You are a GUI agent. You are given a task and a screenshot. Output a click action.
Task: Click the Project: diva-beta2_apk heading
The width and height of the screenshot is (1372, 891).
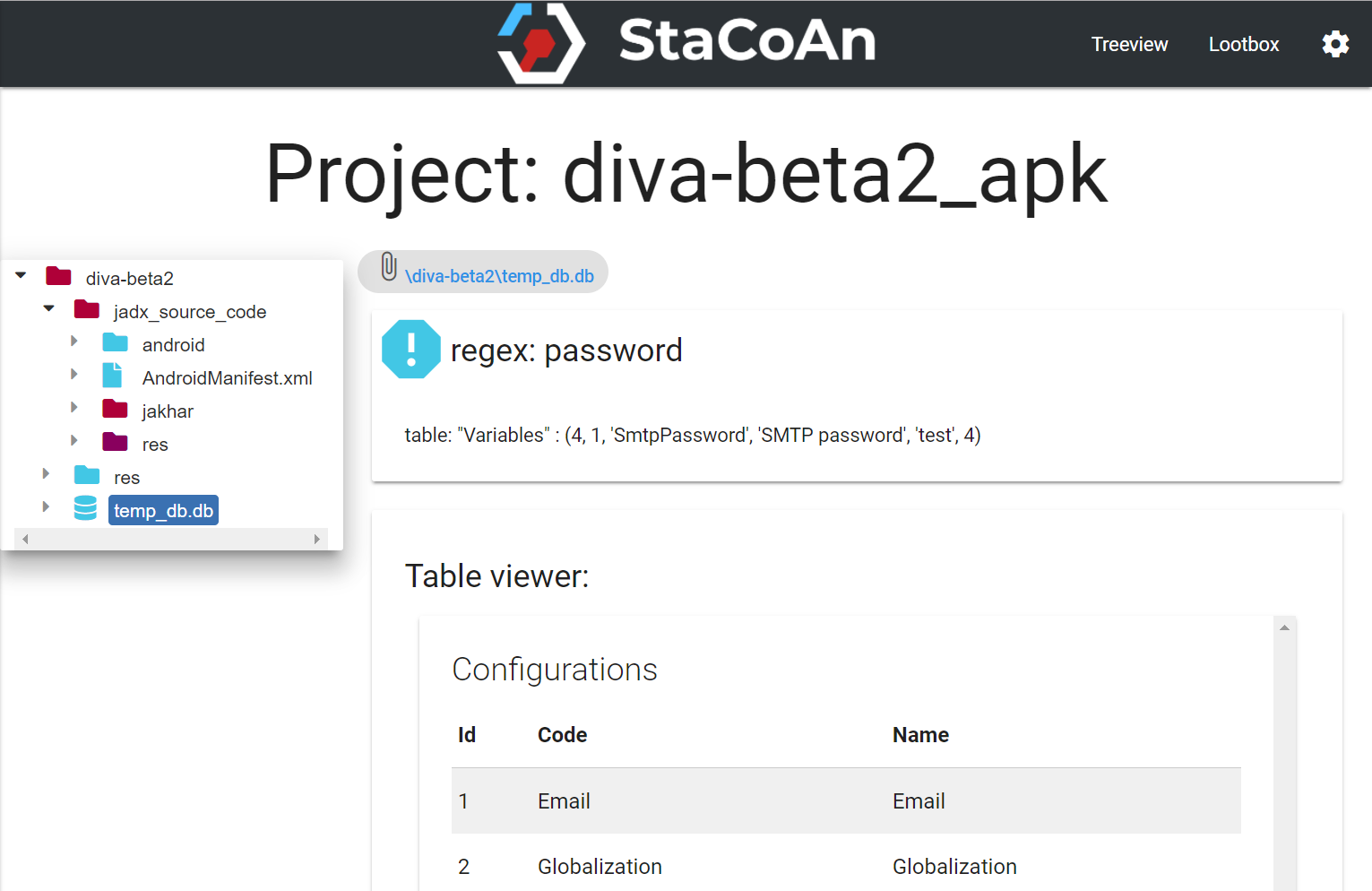tap(686, 176)
